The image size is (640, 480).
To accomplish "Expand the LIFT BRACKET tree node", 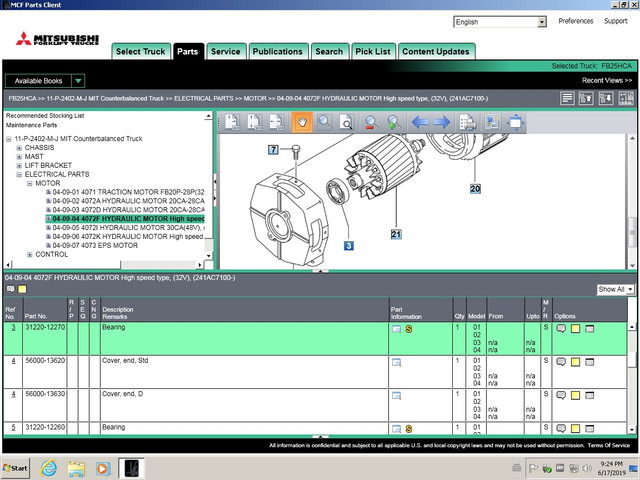I will coord(19,166).
